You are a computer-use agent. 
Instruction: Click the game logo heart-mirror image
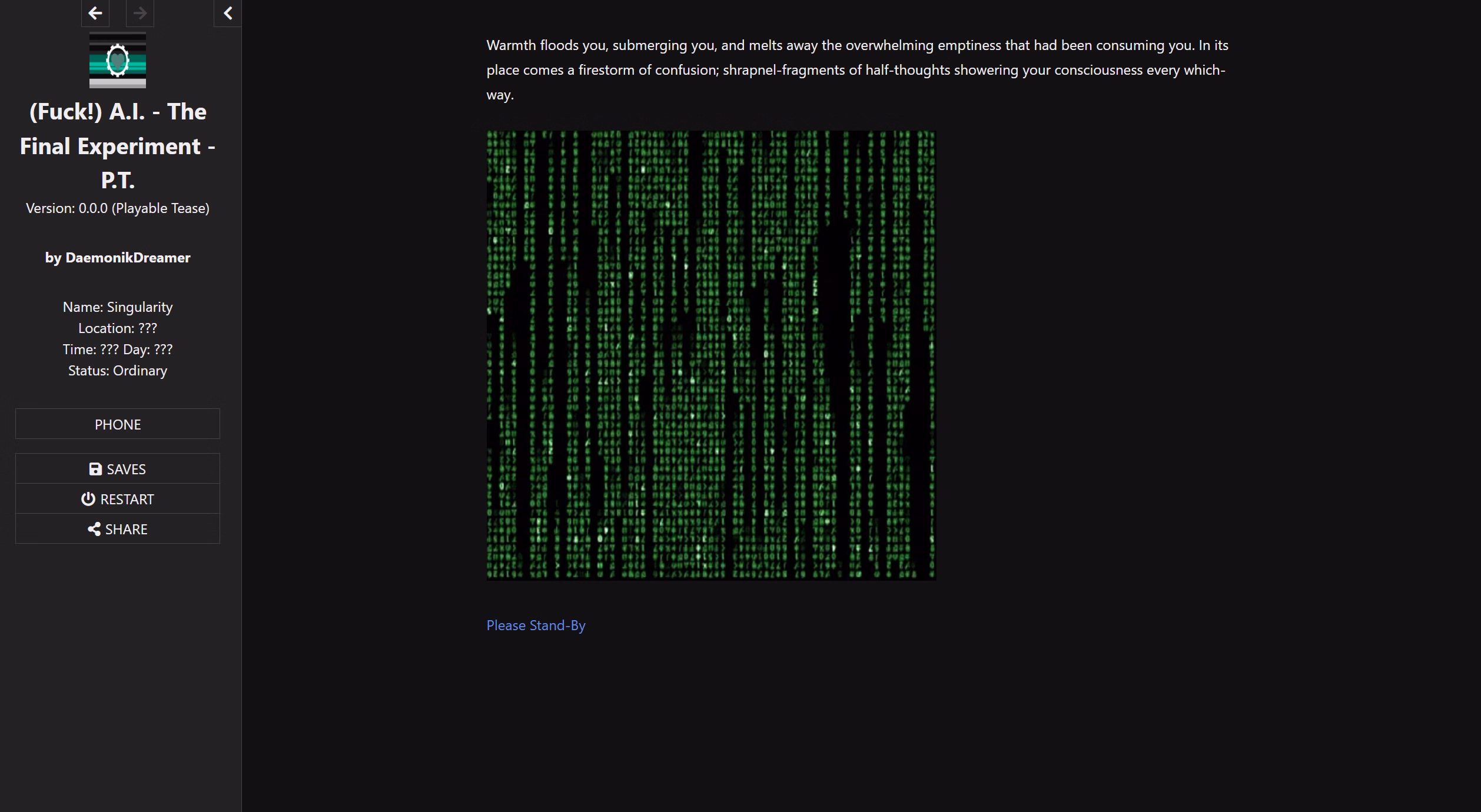click(x=118, y=60)
